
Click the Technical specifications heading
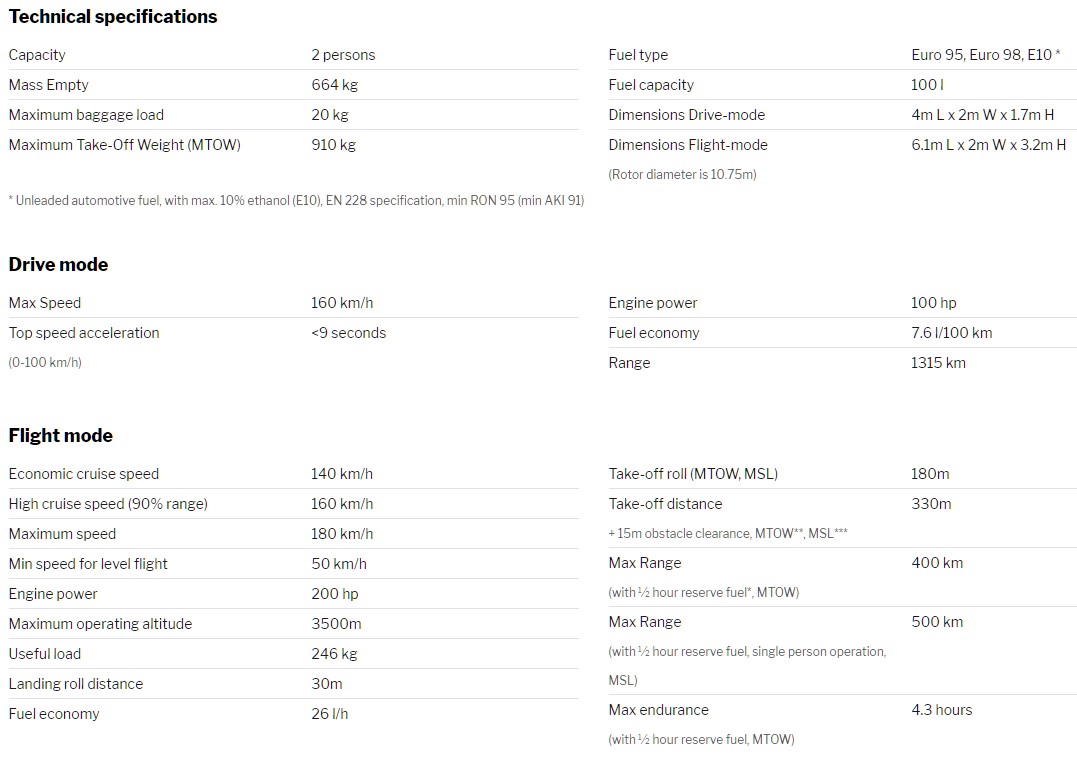click(113, 17)
